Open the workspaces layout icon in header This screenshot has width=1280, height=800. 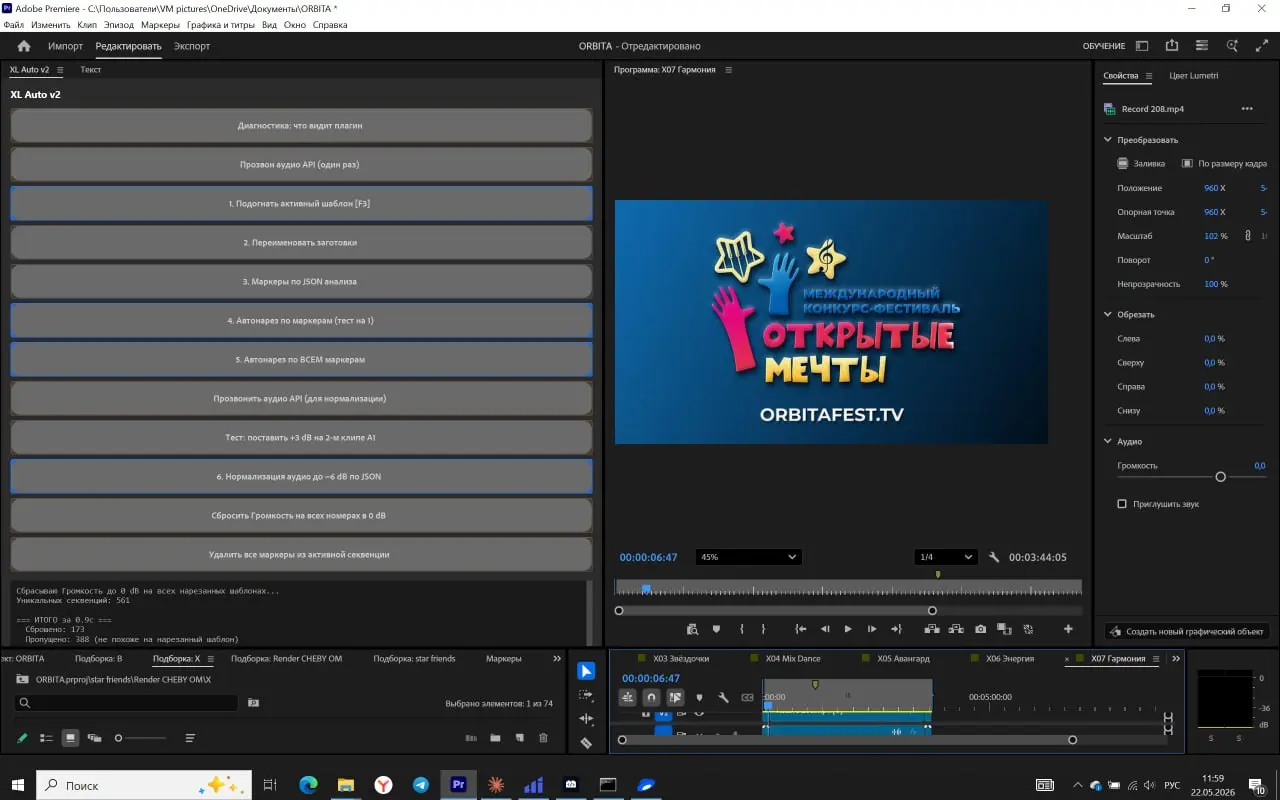pyautogui.click(x=1142, y=46)
